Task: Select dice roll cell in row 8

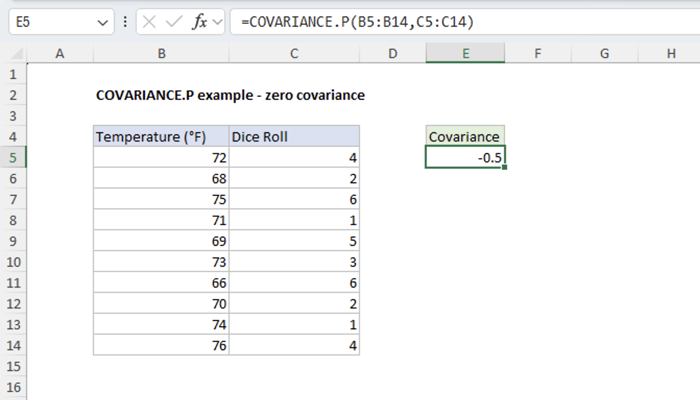Action: tap(294, 220)
